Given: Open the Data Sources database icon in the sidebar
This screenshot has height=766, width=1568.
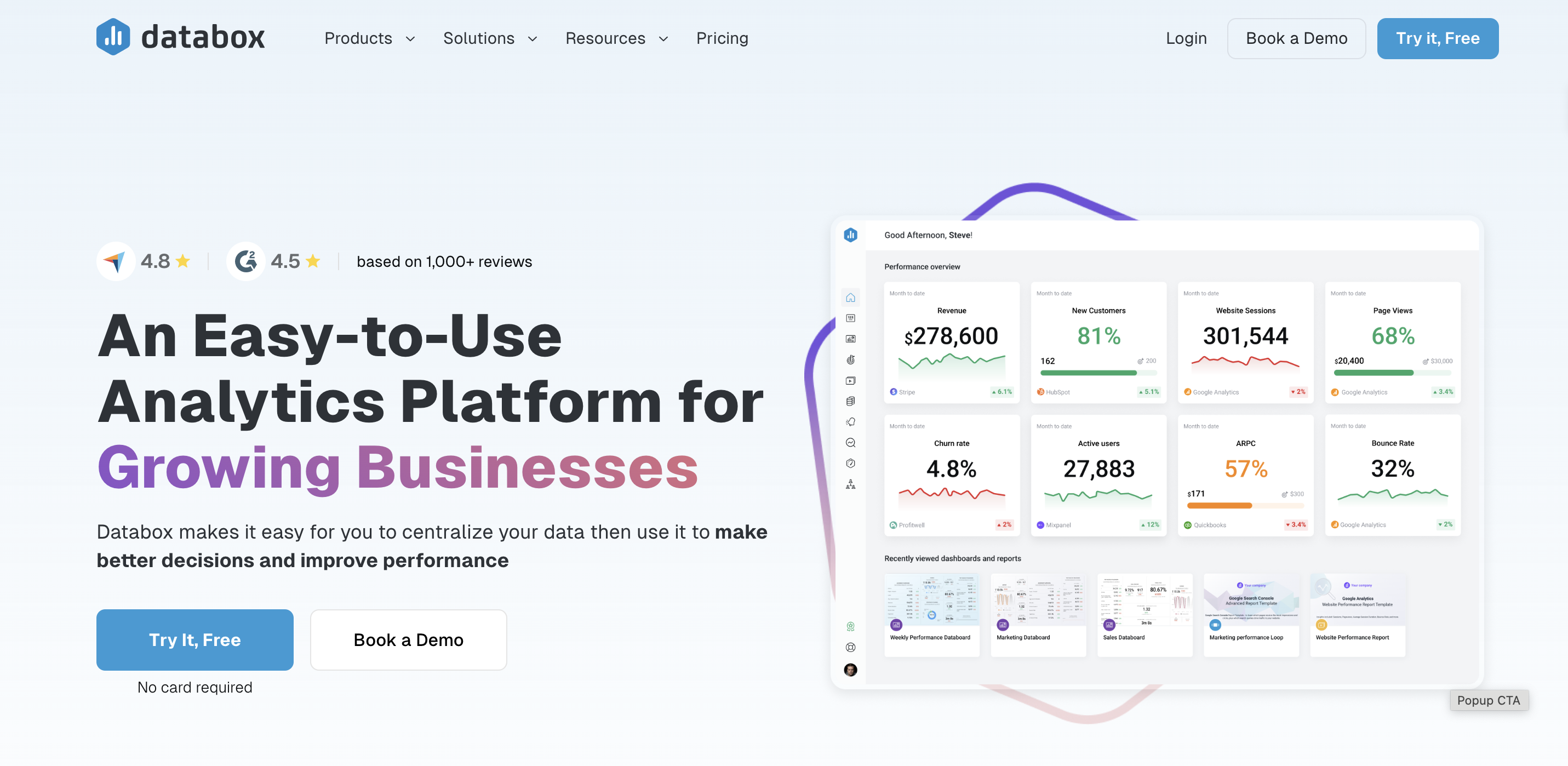Looking at the screenshot, I should click(x=850, y=401).
